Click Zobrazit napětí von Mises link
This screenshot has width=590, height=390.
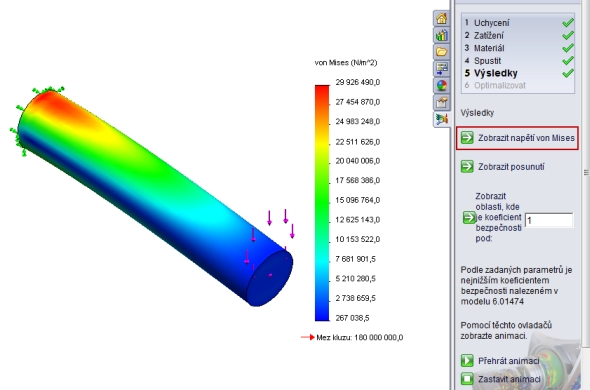click(526, 138)
